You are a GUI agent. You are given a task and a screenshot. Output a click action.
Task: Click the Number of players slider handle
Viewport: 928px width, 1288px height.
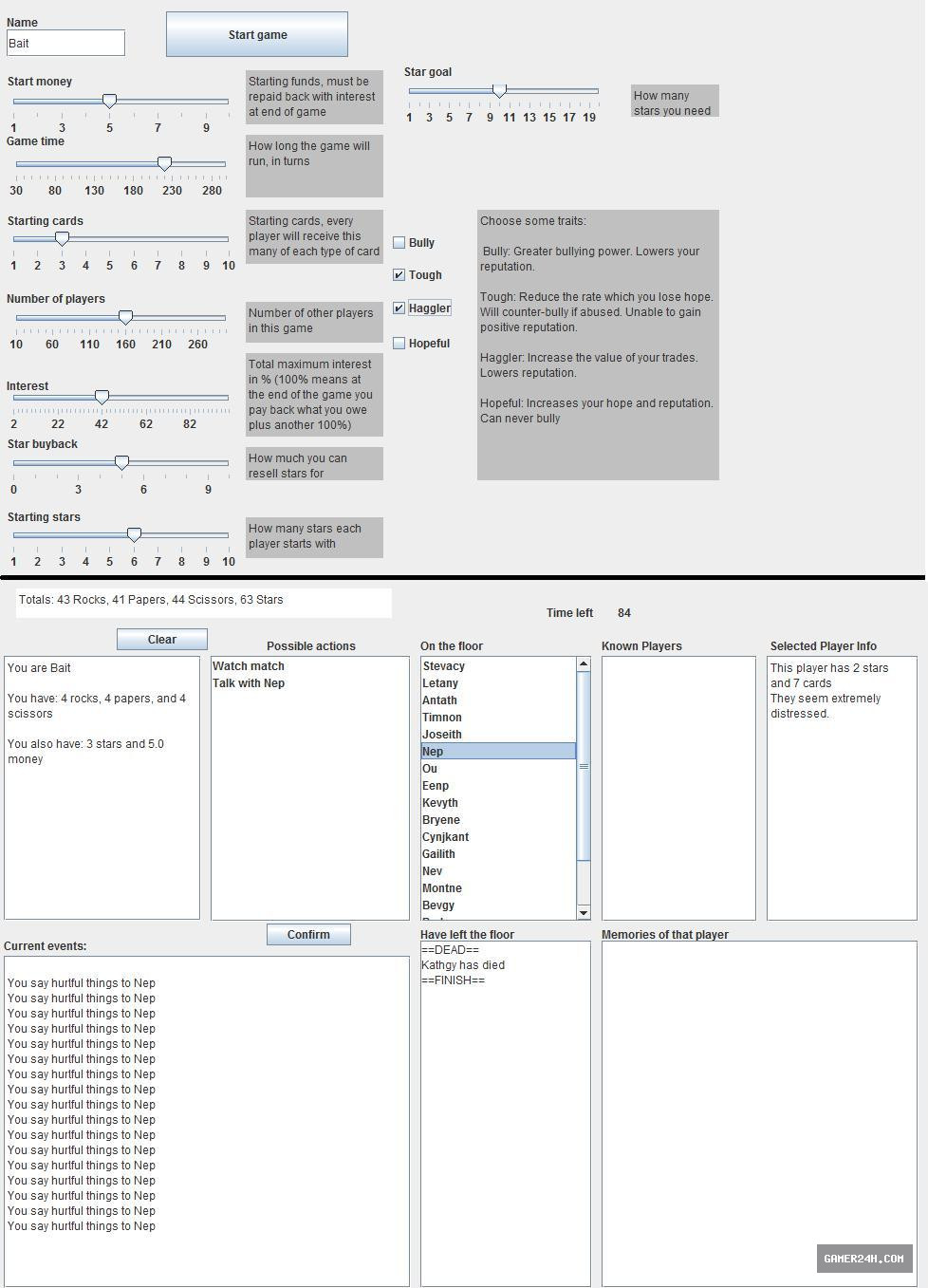pyautogui.click(x=125, y=317)
